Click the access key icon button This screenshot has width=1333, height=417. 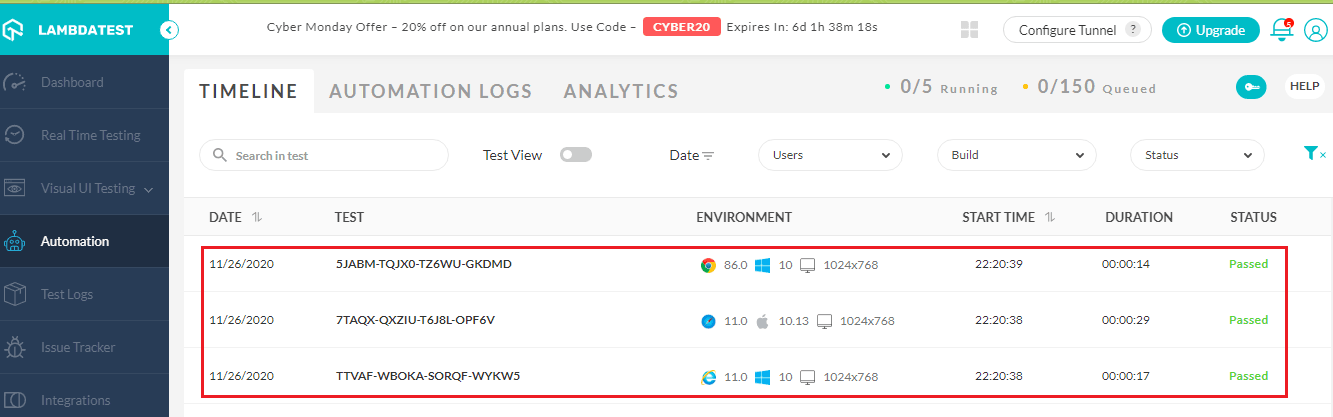[x=1251, y=87]
